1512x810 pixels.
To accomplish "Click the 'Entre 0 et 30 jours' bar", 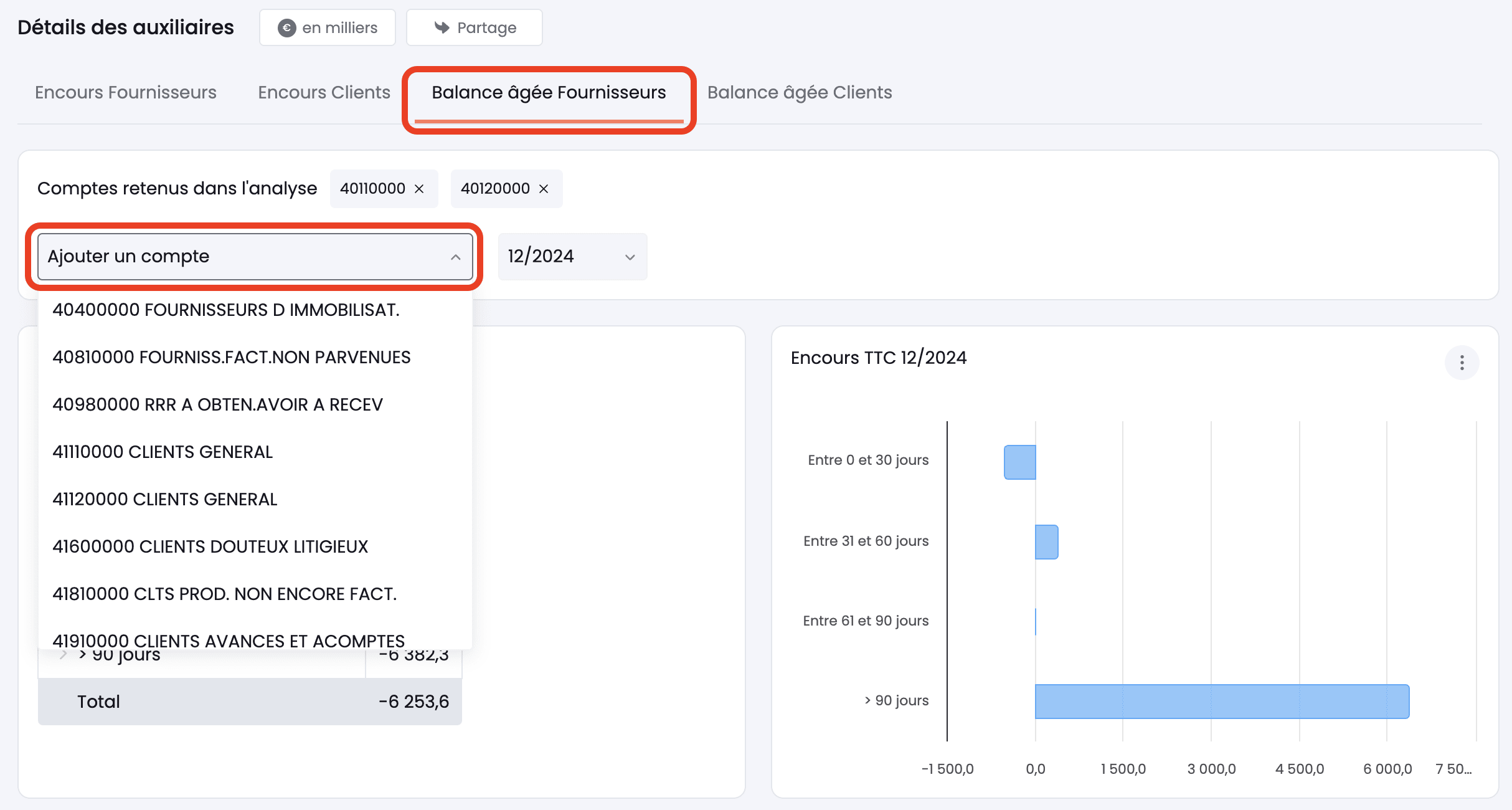I will pos(1020,462).
